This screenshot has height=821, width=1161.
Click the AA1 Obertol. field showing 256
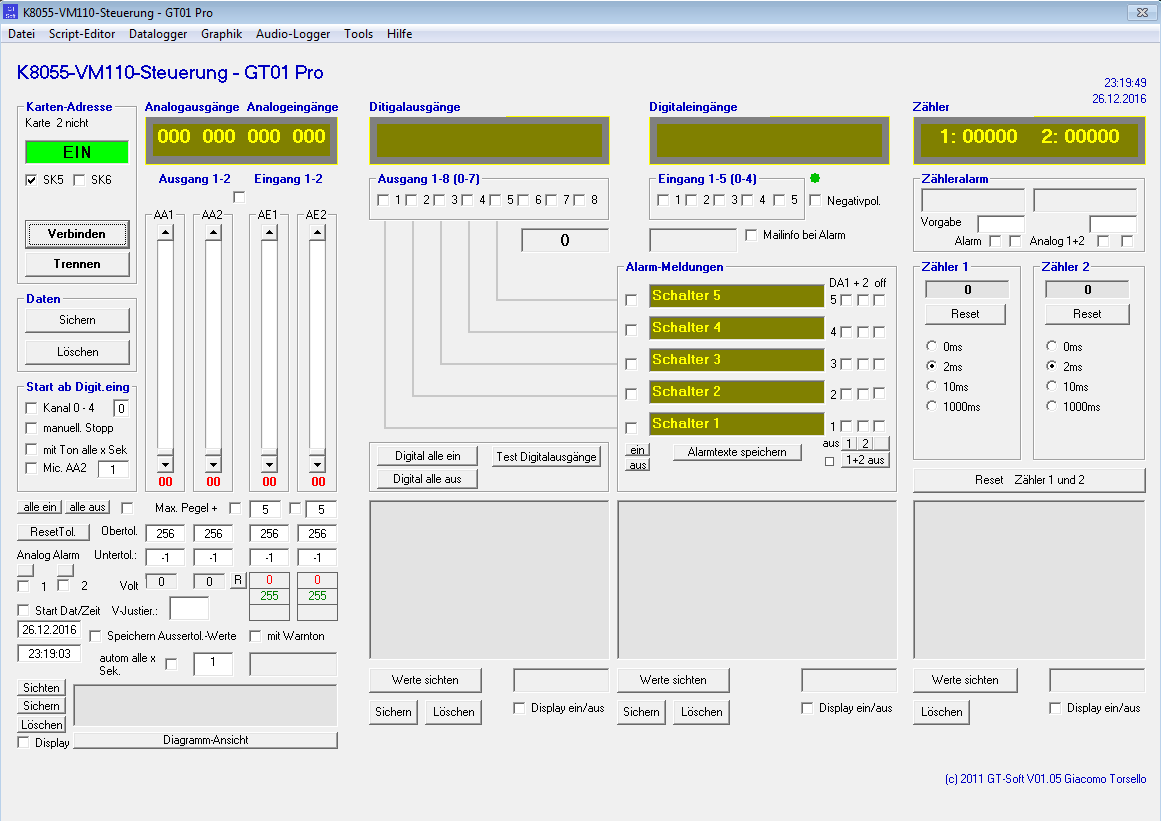(165, 533)
